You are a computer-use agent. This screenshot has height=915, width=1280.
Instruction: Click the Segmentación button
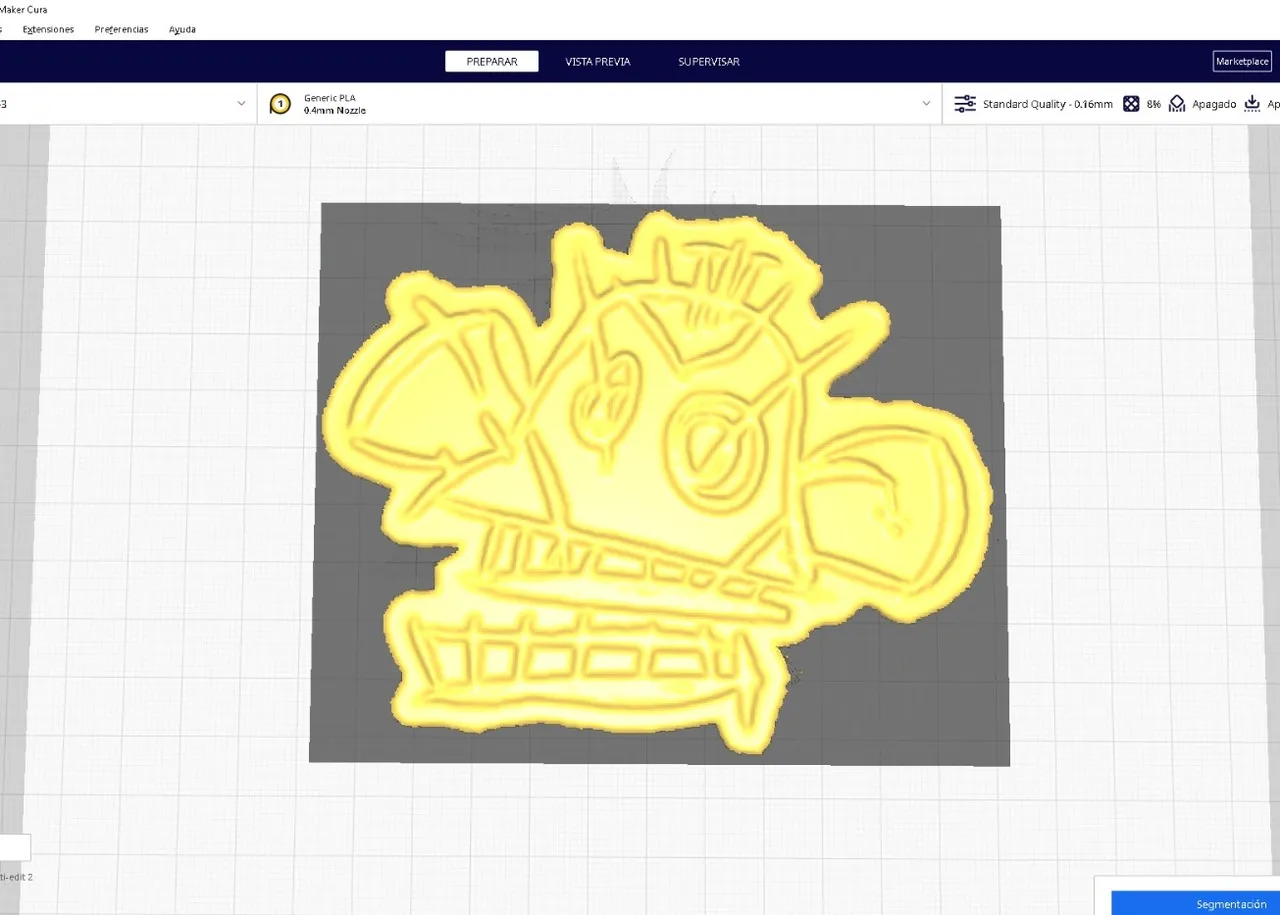1231,904
